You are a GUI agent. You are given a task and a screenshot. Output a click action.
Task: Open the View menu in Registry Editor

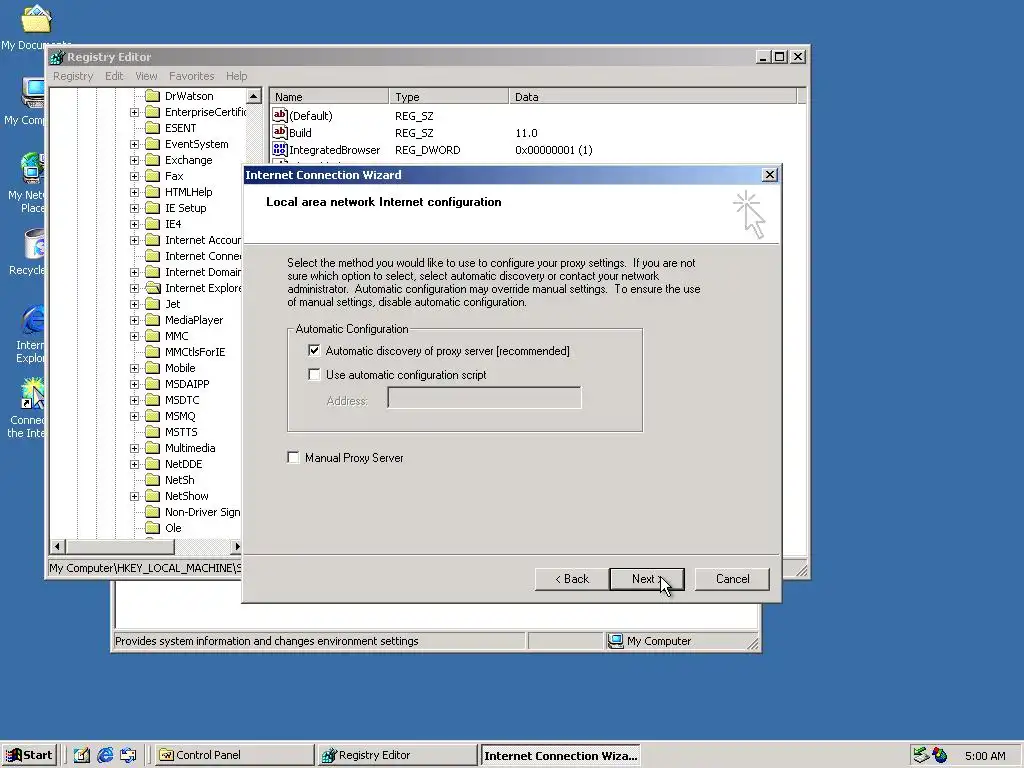click(x=146, y=76)
